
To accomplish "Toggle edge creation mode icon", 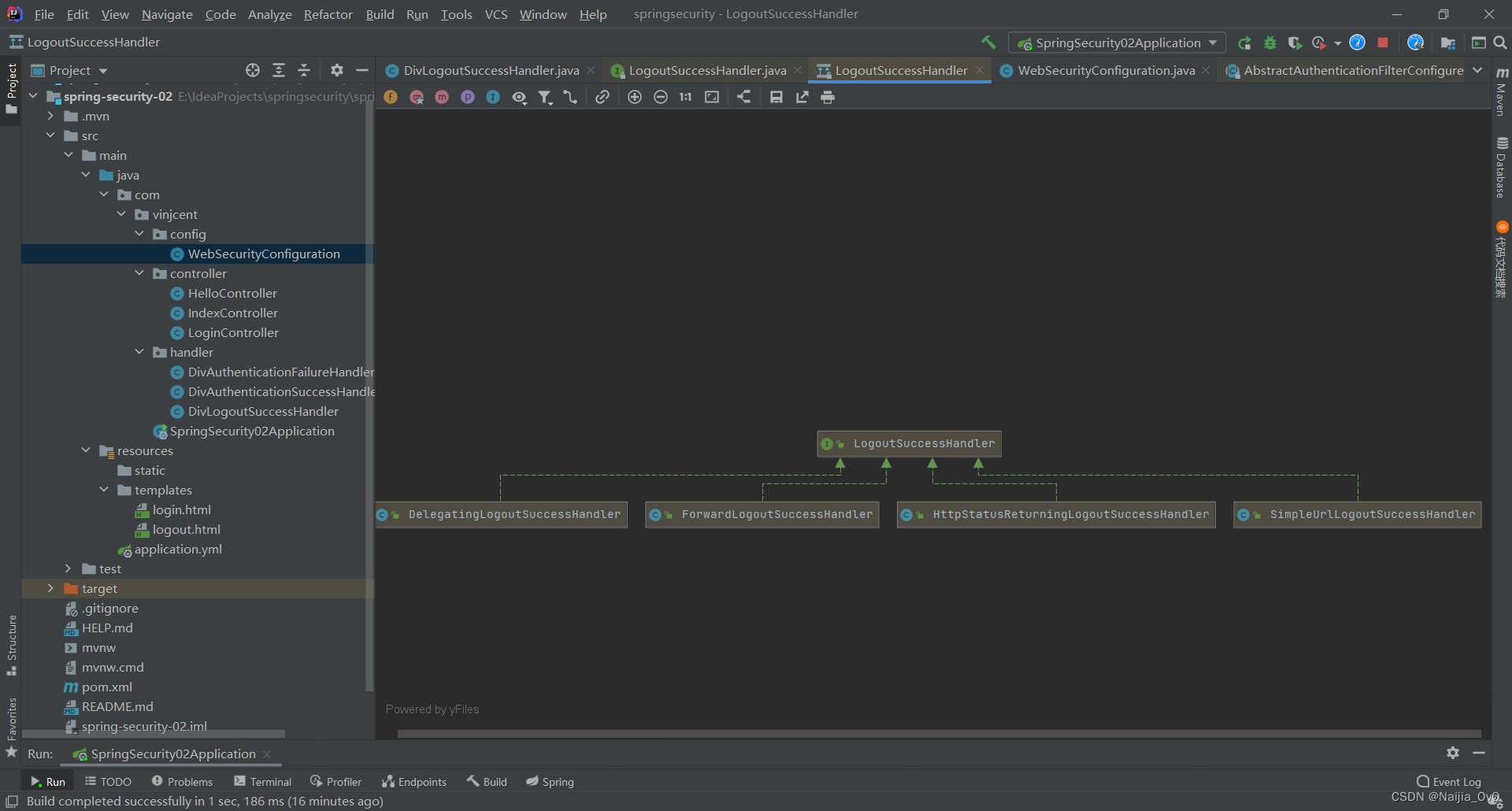I will (570, 97).
